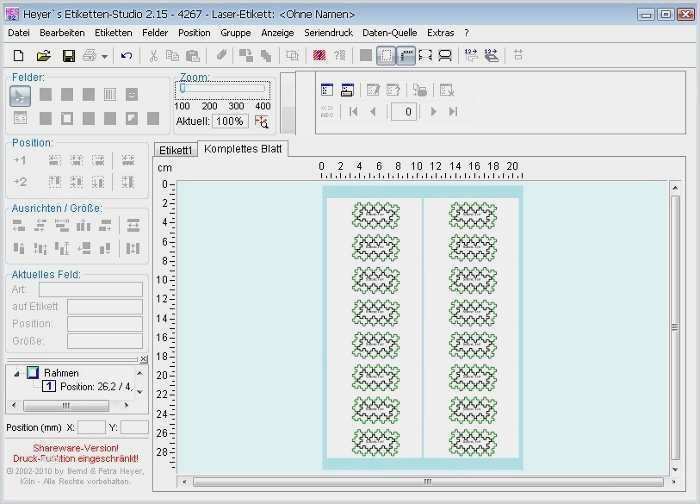700x504 pixels.
Task: Click the +2 position button
Action: pyautogui.click(x=20, y=182)
